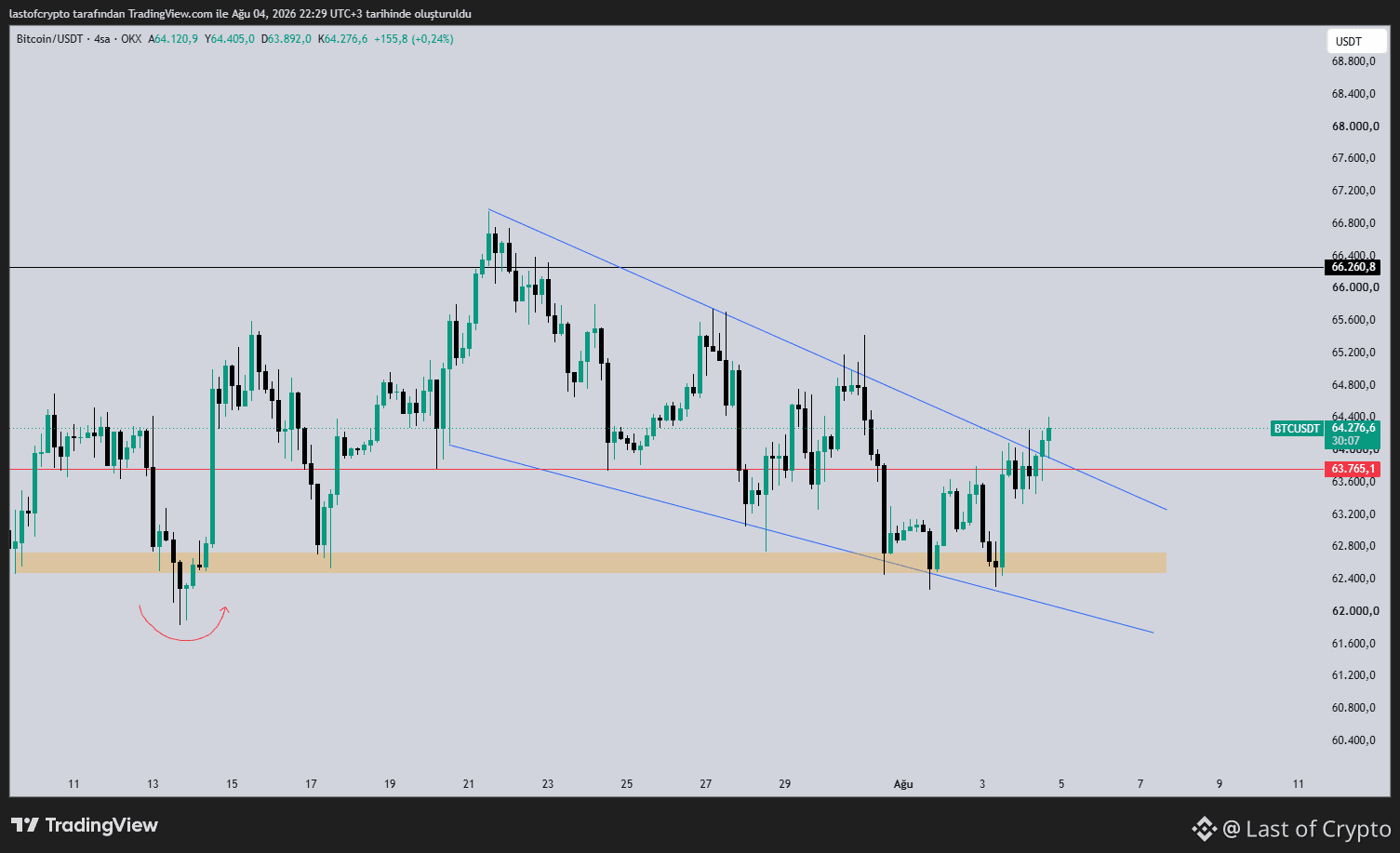The width and height of the screenshot is (1400, 853).
Task: Click the 62.800,0 price axis label
Action: pos(1353,546)
